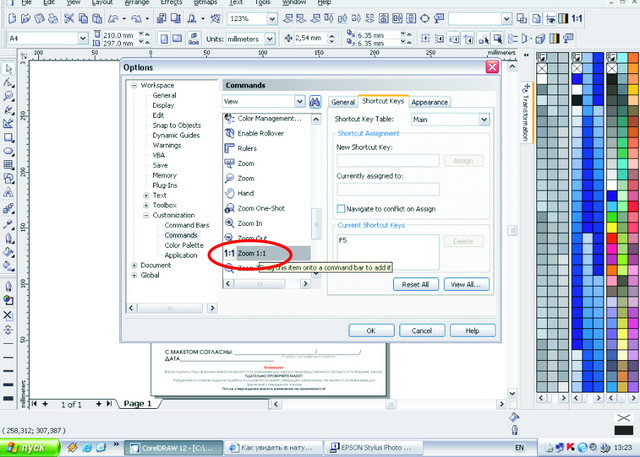Switch to the General tab
This screenshot has height=457, width=640.
343,102
